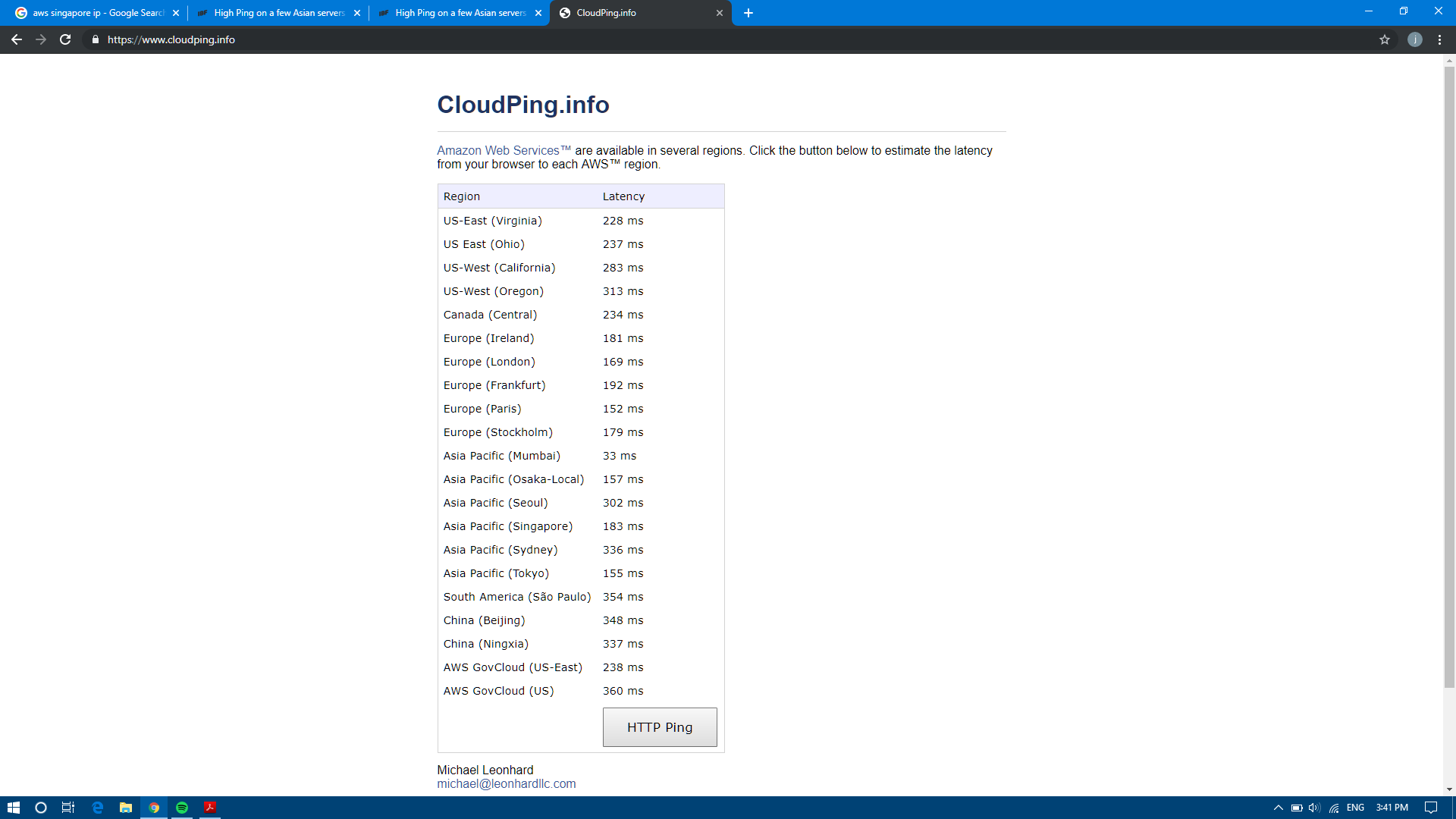Image resolution: width=1456 pixels, height=819 pixels.
Task: Select Asia Pacific (Tokyo) region text
Action: click(x=497, y=573)
